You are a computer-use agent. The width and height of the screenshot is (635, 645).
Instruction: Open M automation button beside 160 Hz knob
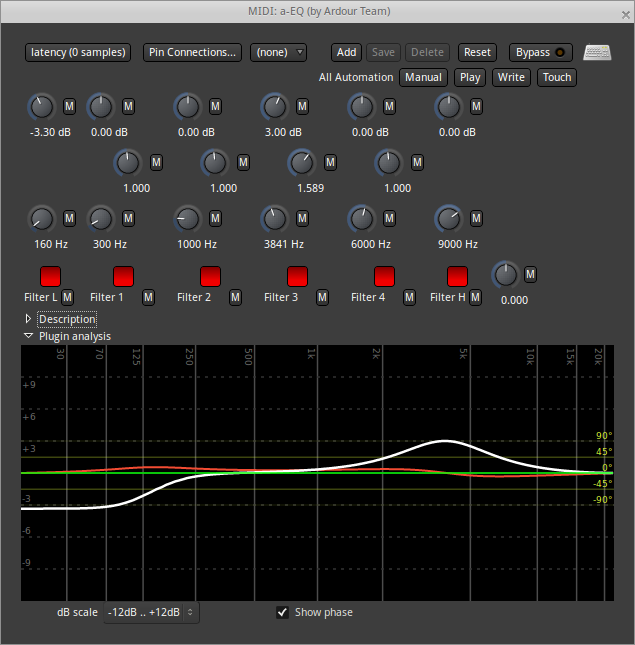[x=69, y=218]
